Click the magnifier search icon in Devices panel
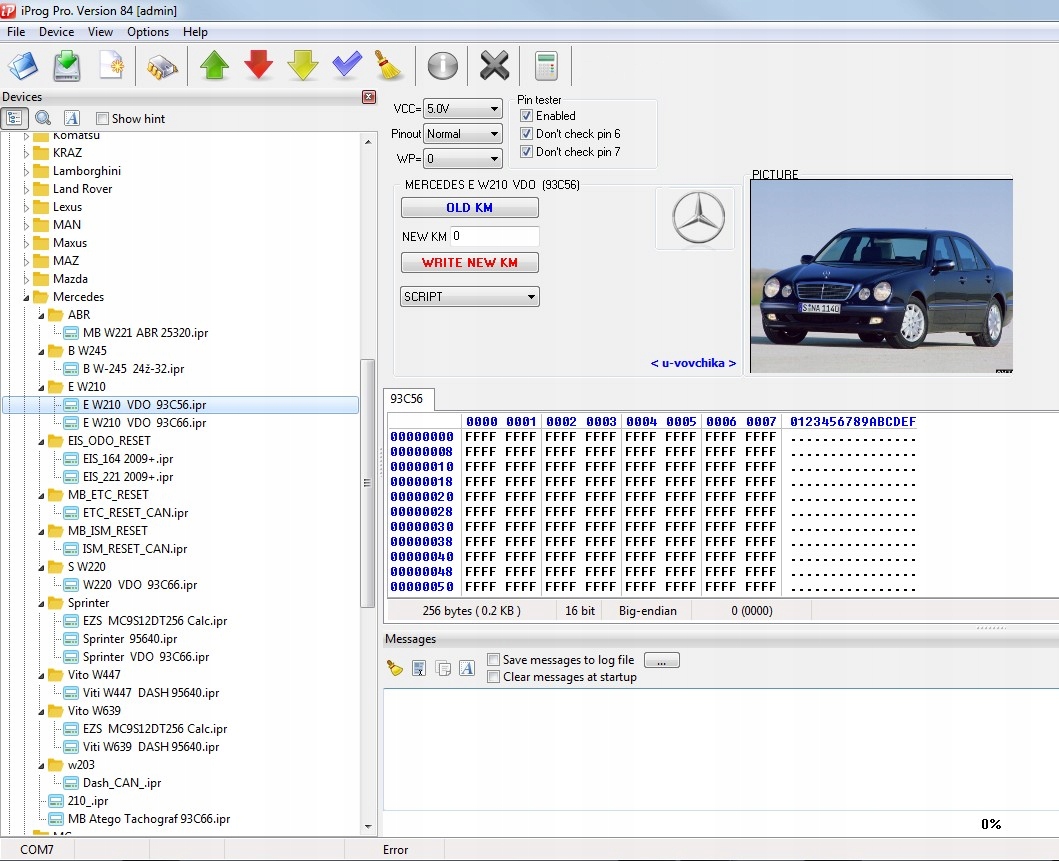The width and height of the screenshot is (1059, 861). click(x=43, y=118)
